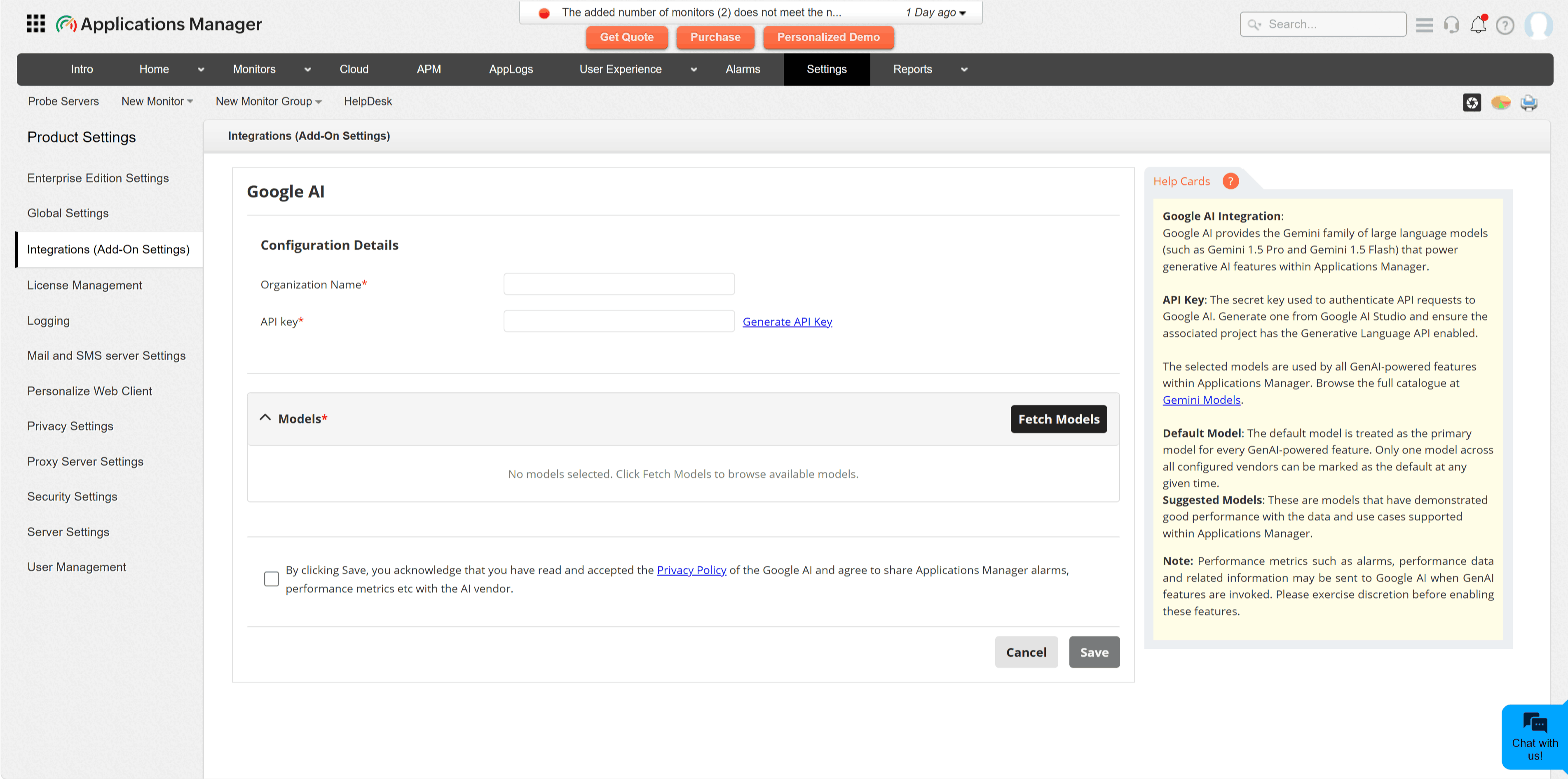Open the Intro tab

(82, 69)
